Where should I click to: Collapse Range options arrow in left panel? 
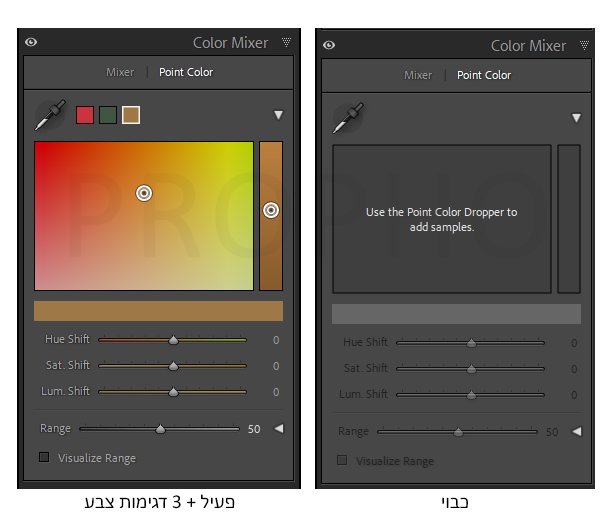[x=279, y=428]
